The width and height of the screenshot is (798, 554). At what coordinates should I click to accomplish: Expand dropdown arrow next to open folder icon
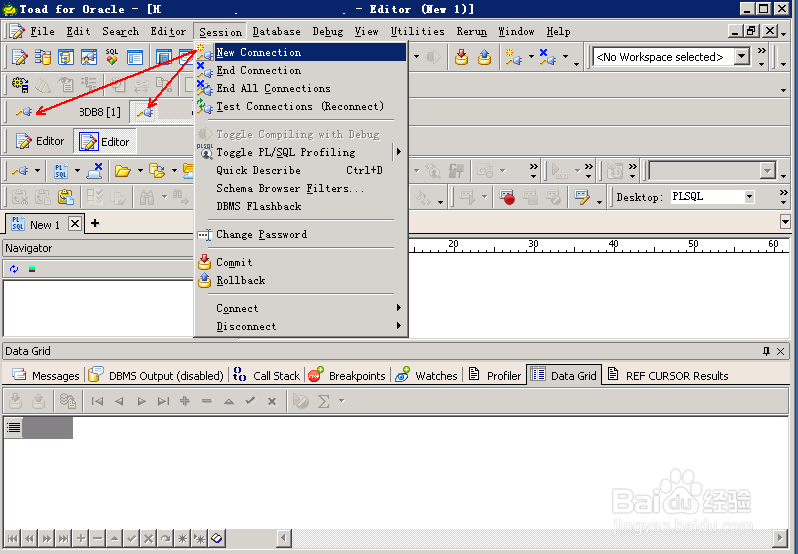140,171
